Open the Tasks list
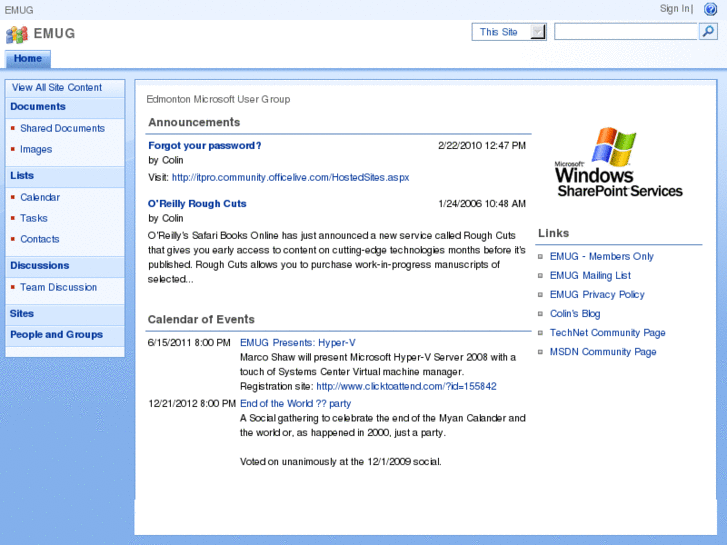Viewport: 727px width, 545px height. pos(33,218)
